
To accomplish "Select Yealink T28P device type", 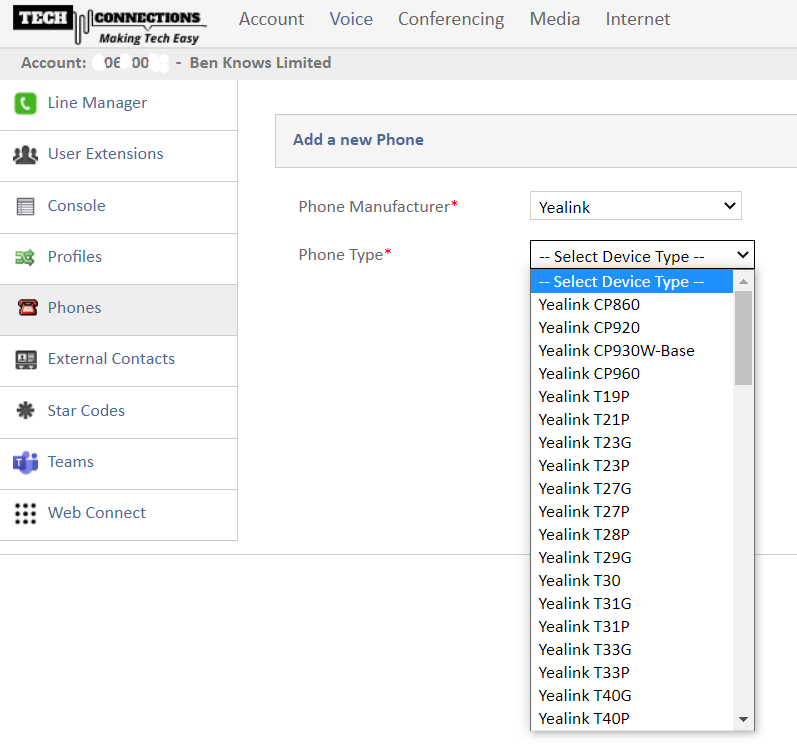I will coord(631,535).
